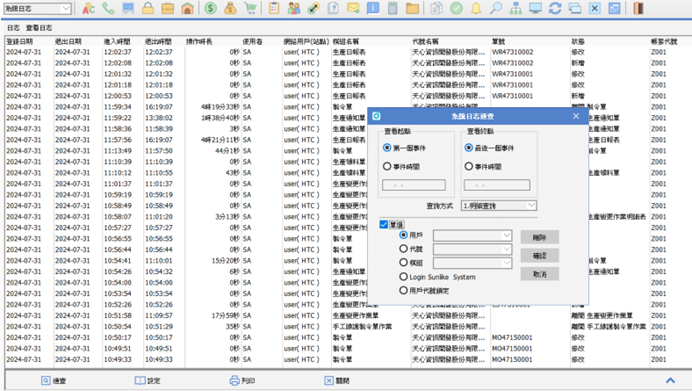This screenshot has width=692, height=391.
Task: Close the quick search dialog
Action: [576, 116]
